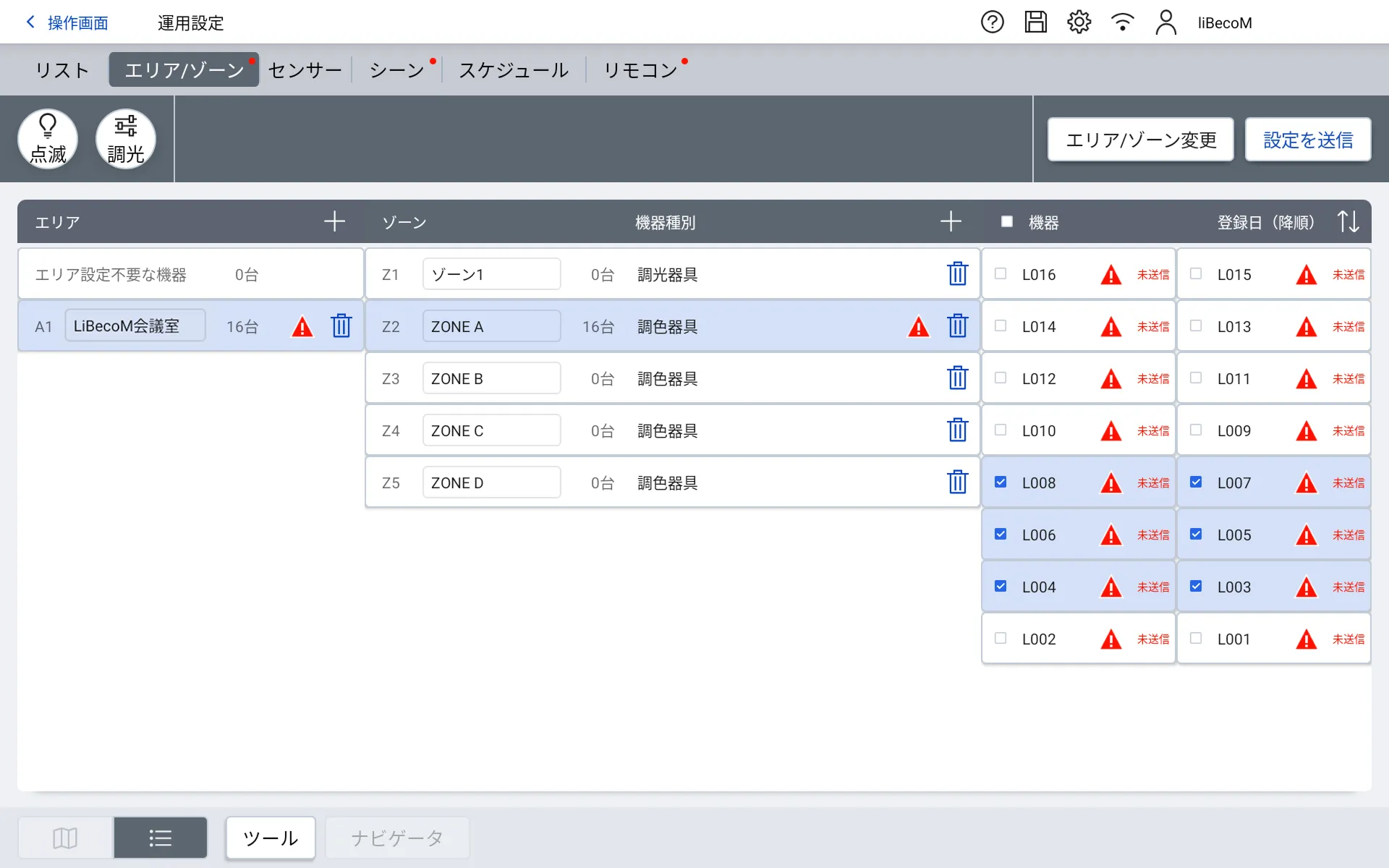Click the 点滅 (blink) lightbulb button
The image size is (1389, 868).
click(x=48, y=139)
